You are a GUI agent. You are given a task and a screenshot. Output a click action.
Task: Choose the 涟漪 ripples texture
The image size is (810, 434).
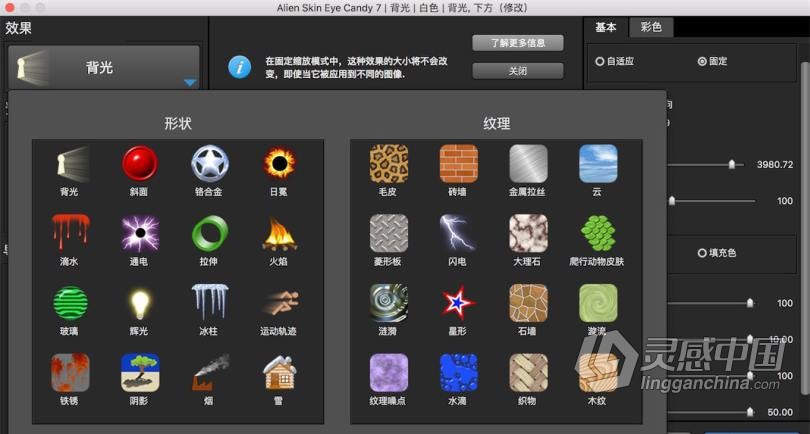pyautogui.click(x=388, y=304)
